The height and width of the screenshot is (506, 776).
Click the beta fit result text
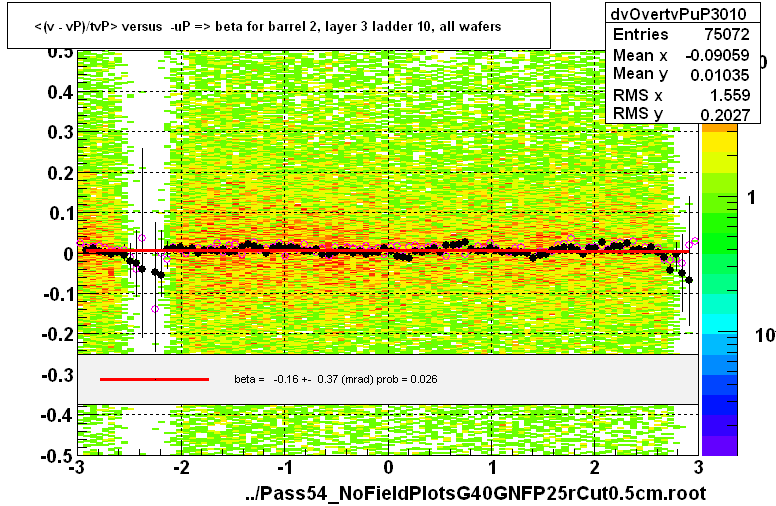coord(336,379)
